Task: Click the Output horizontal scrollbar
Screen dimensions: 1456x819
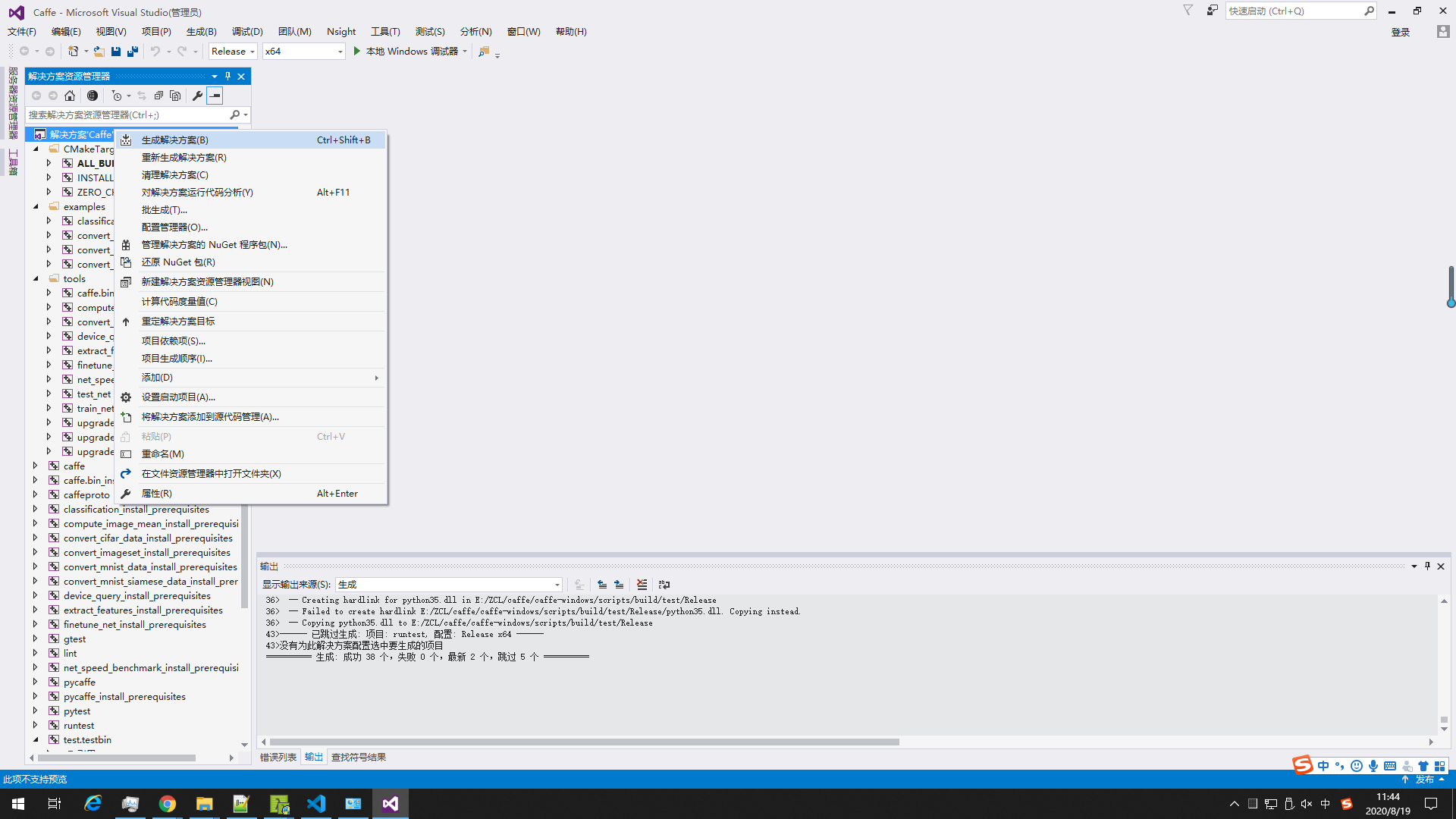Action: pyautogui.click(x=584, y=742)
